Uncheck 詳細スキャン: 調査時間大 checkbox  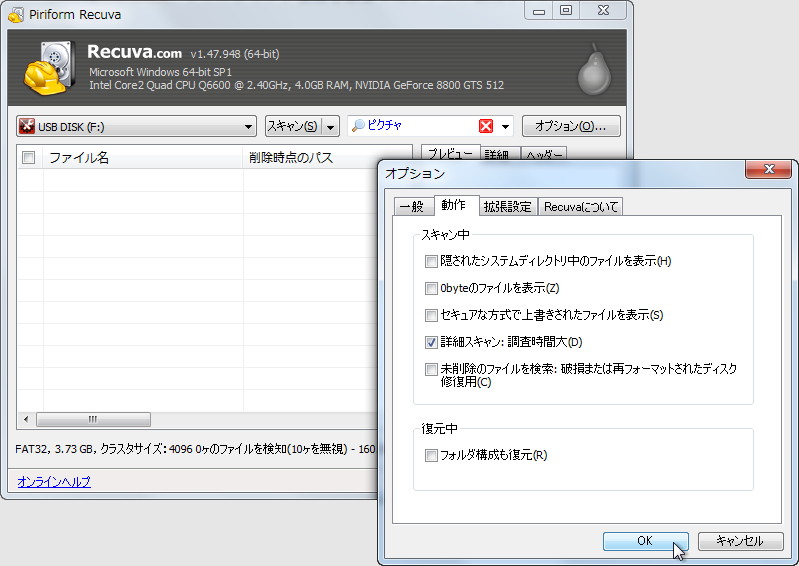click(x=431, y=342)
